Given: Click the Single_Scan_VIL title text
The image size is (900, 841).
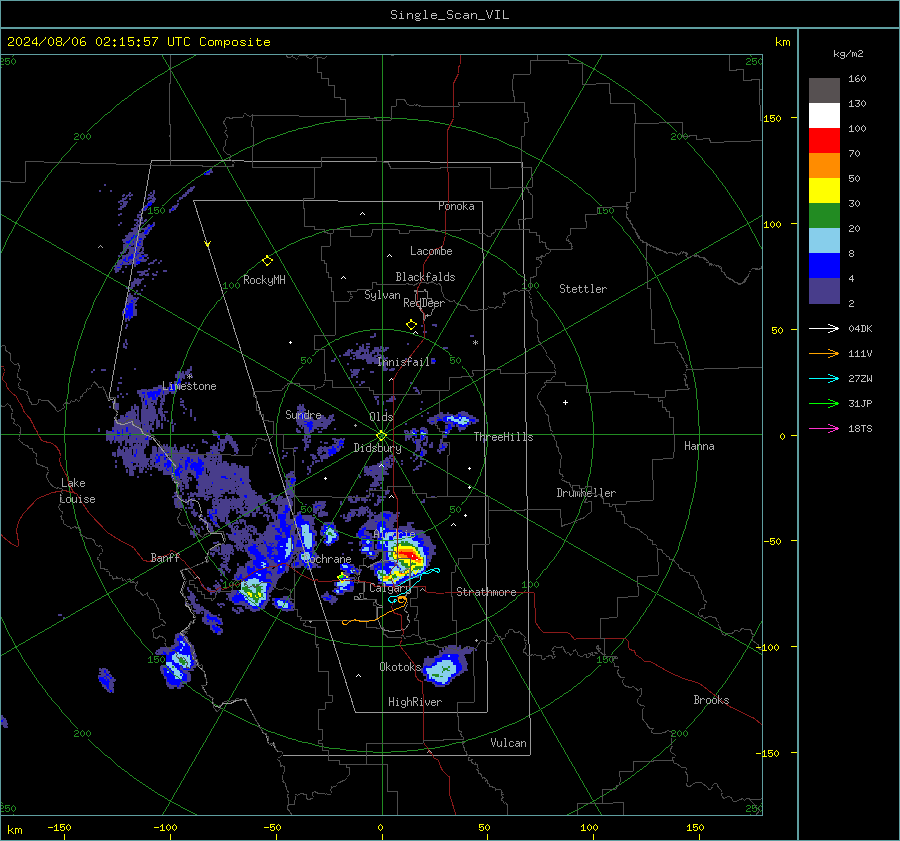Looking at the screenshot, I should click(x=449, y=14).
